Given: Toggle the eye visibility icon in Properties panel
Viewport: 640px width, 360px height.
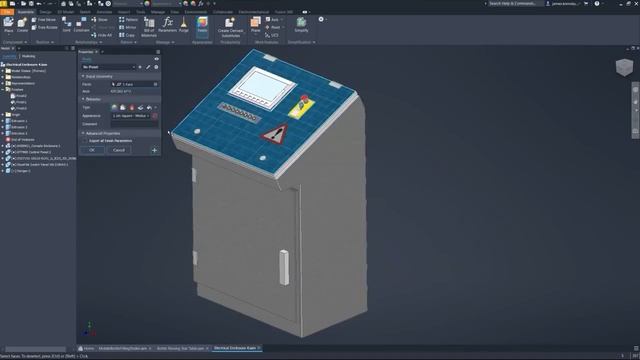Looking at the screenshot, I should point(156,59).
